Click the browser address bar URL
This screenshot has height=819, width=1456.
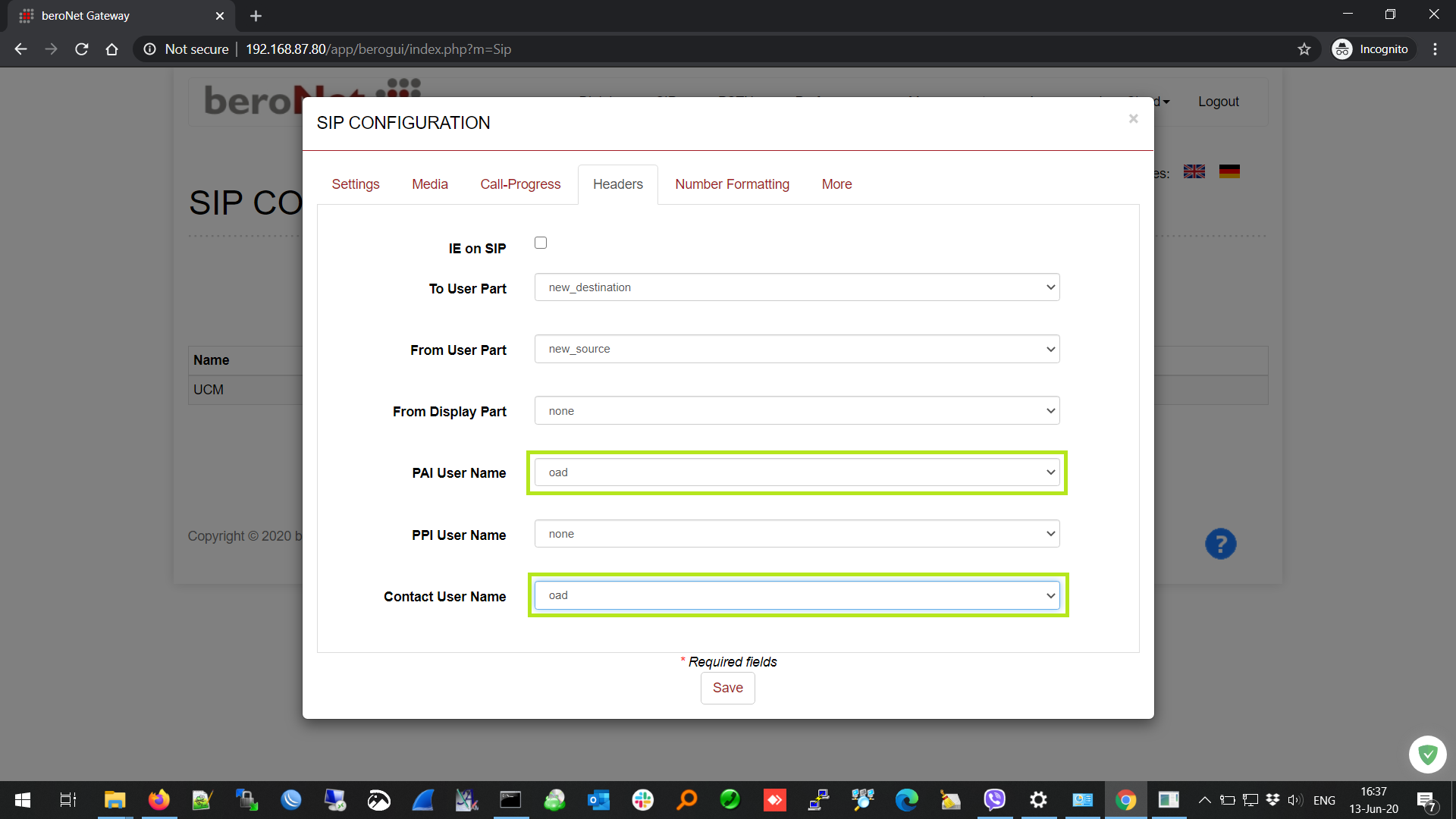(x=379, y=49)
